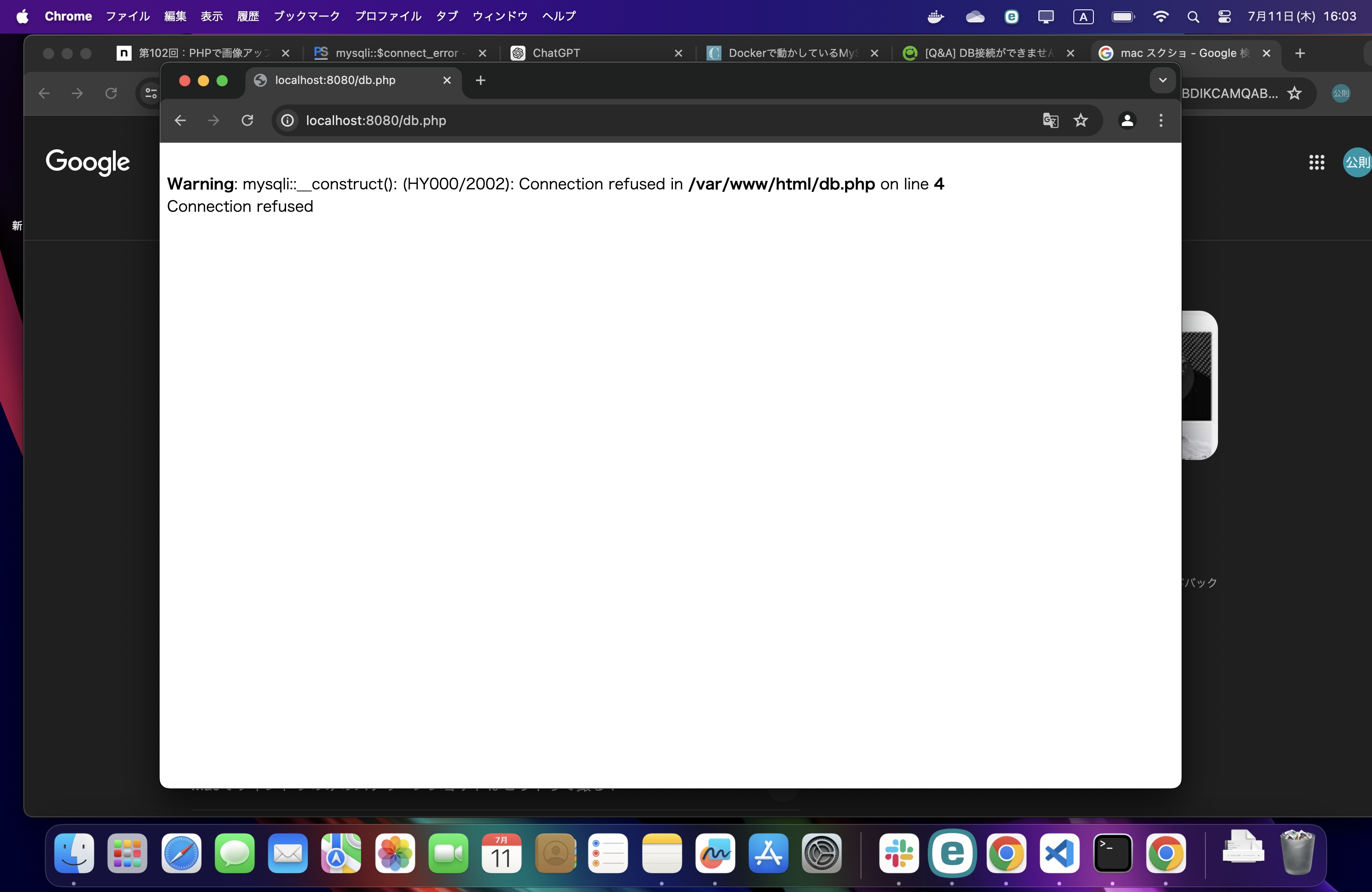
Task: Switch input source from the A icon
Action: pyautogui.click(x=1083, y=17)
